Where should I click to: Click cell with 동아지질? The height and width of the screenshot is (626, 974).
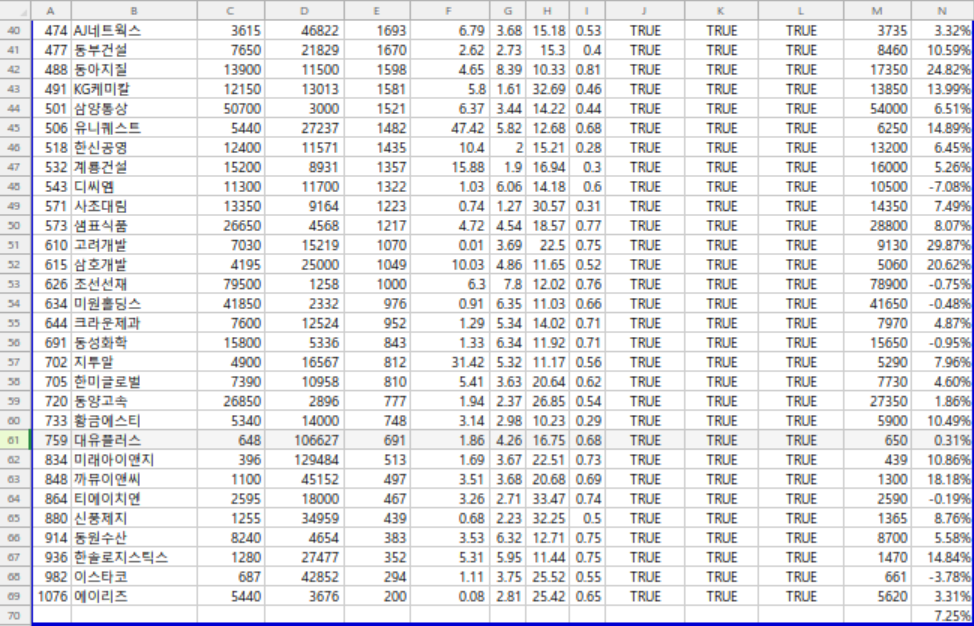point(134,70)
